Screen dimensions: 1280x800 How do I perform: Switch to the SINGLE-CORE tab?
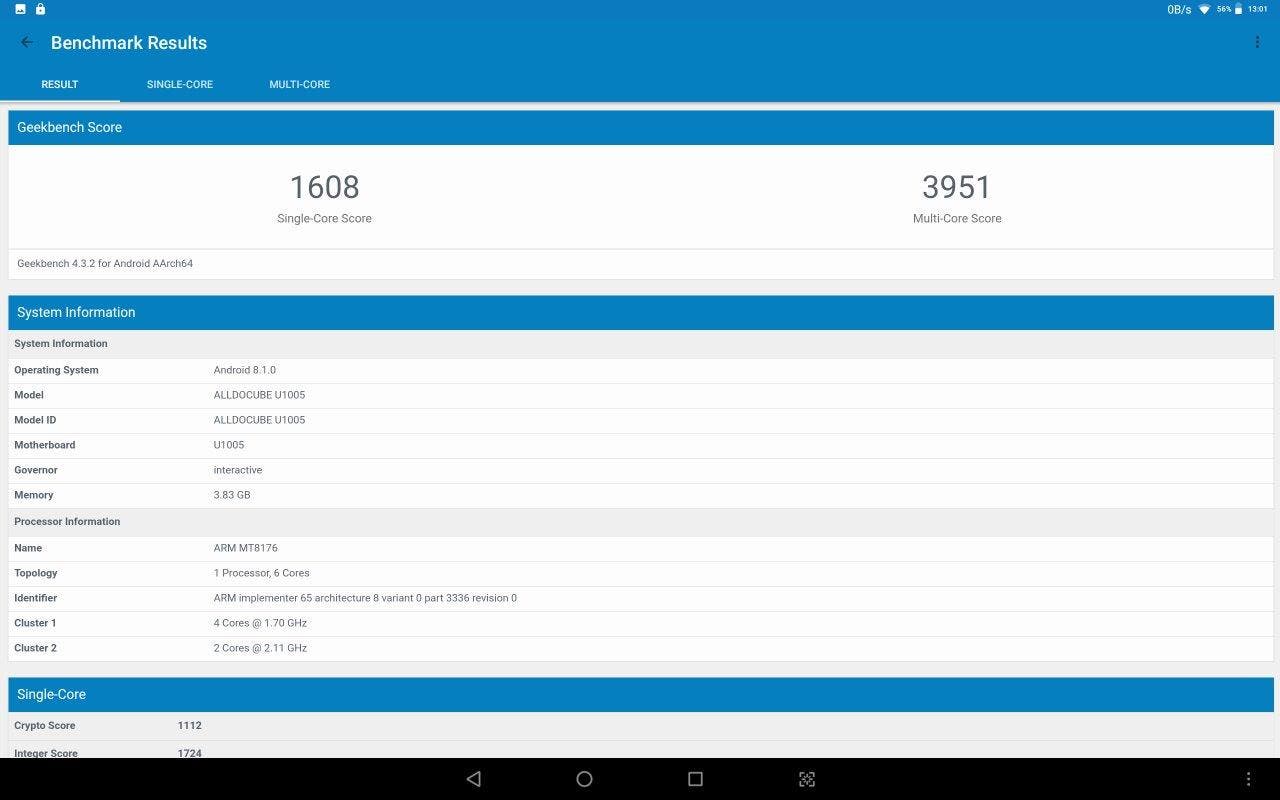180,84
